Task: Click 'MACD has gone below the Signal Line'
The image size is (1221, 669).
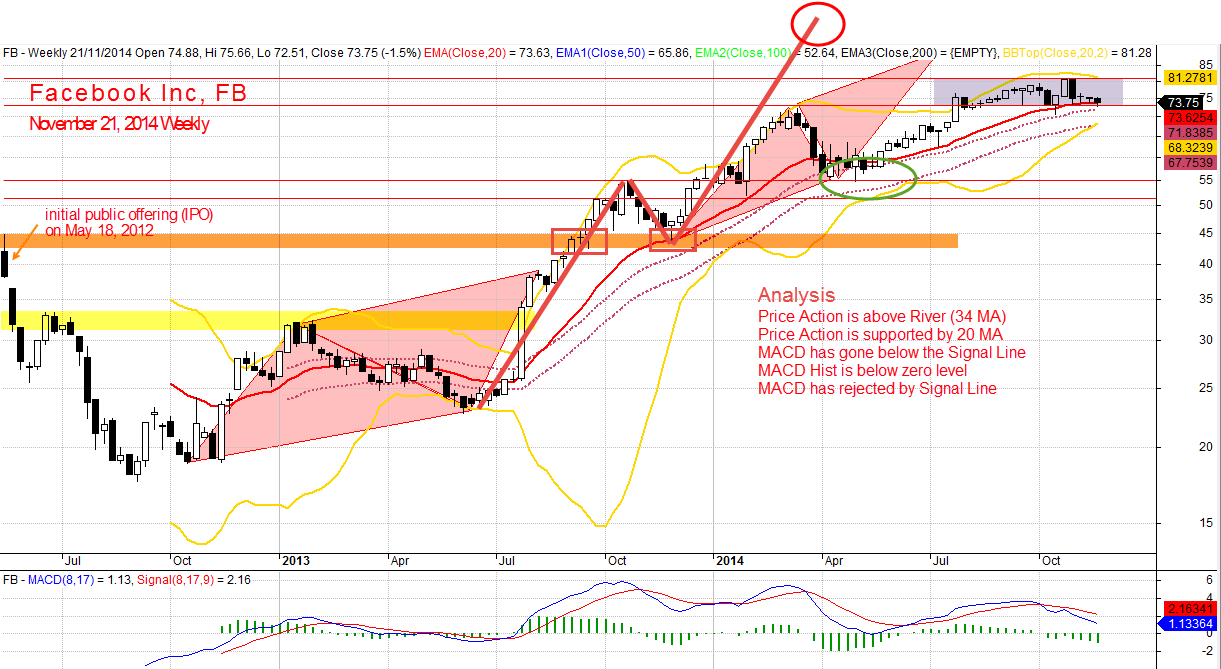Action: pyautogui.click(x=892, y=352)
